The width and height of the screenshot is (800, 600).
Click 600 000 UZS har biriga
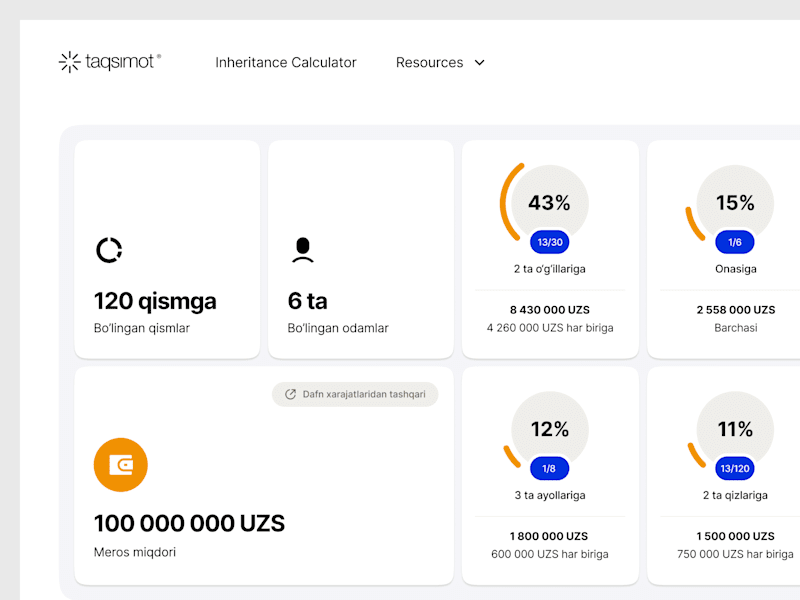pos(550,554)
